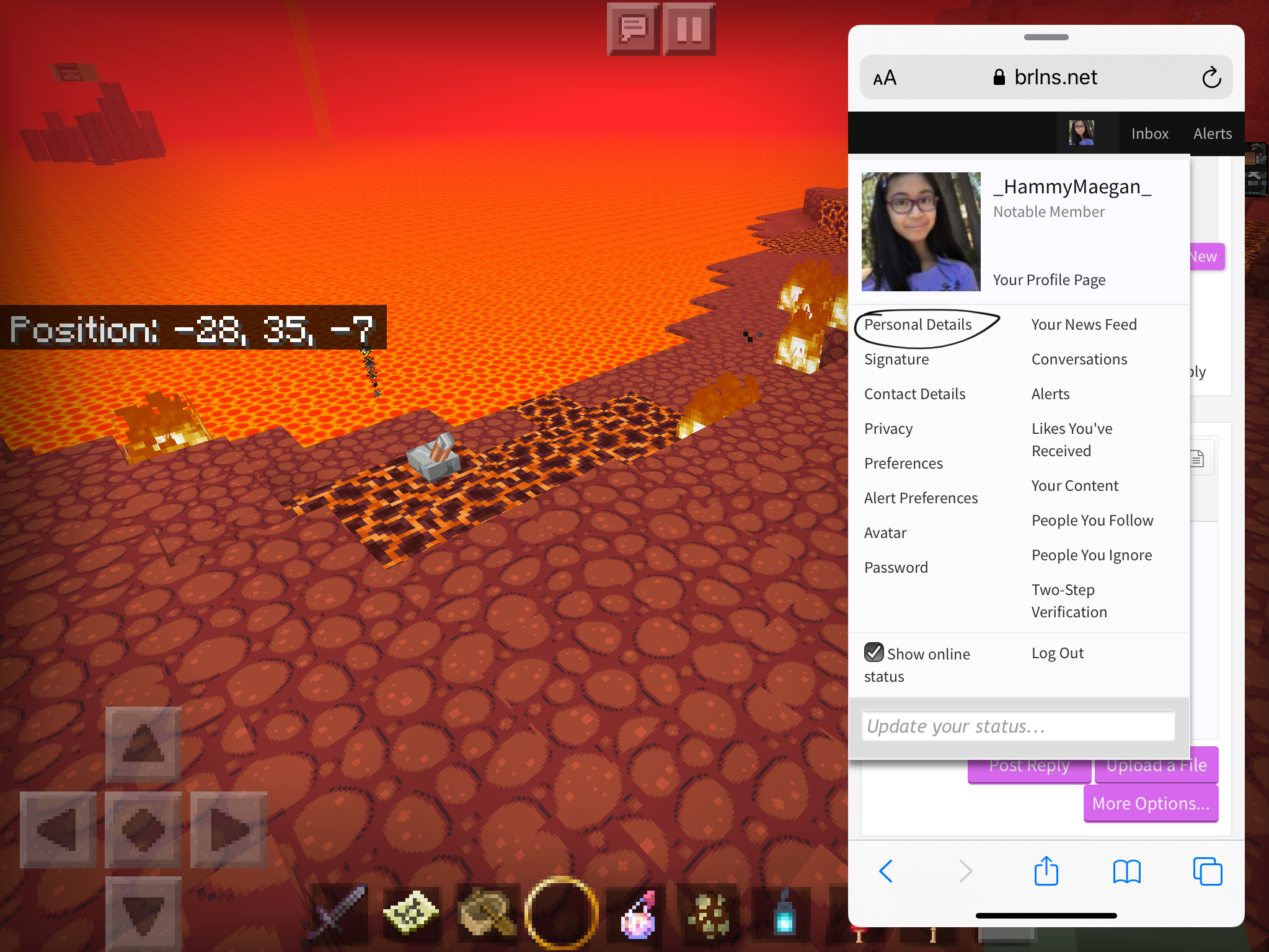Click the More Options button
Viewport: 1269px width, 952px height.
coord(1151,803)
